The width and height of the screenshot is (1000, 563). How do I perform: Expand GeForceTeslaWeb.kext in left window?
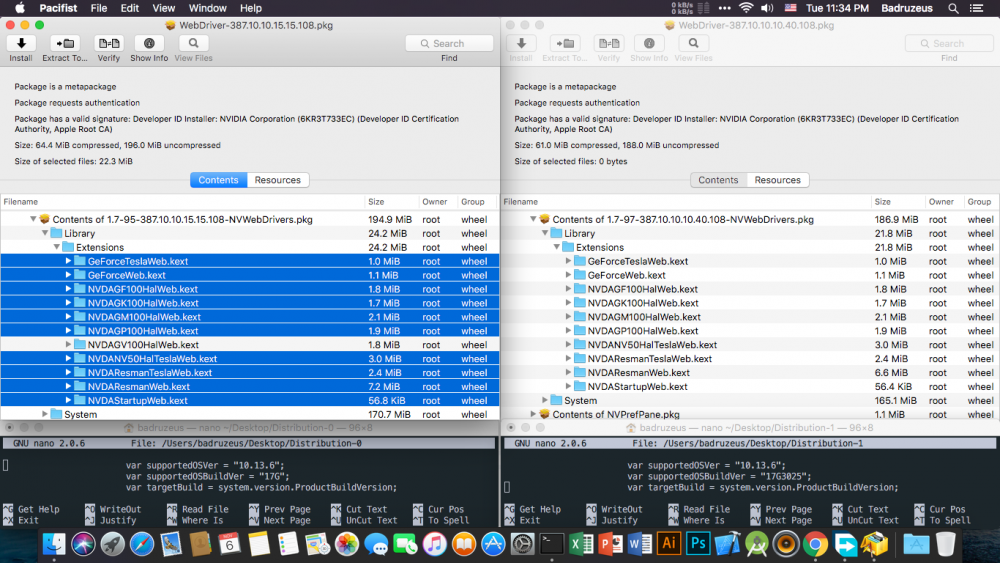click(x=68, y=261)
